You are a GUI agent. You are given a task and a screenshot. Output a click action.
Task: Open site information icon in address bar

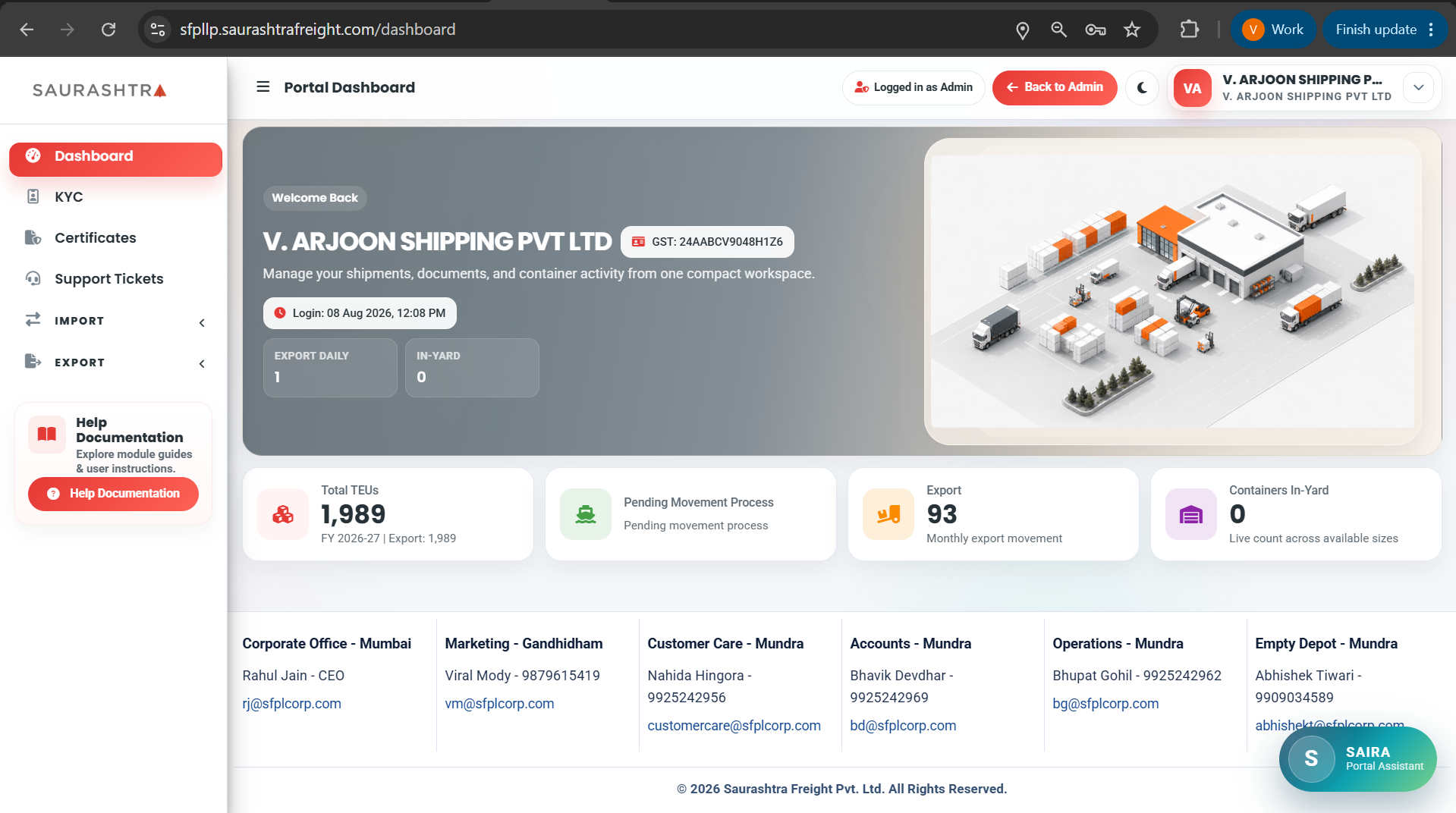click(158, 30)
